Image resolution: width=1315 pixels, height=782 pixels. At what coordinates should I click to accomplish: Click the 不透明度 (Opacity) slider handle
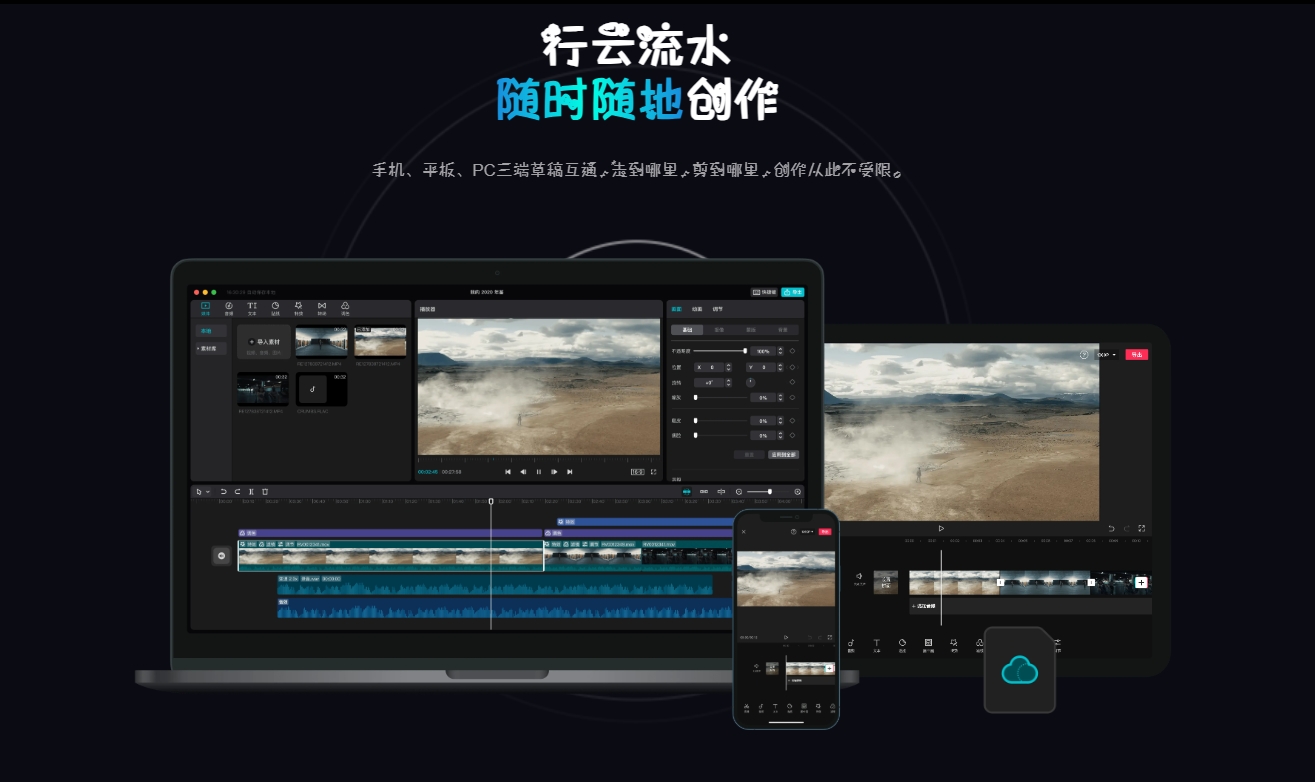(745, 351)
